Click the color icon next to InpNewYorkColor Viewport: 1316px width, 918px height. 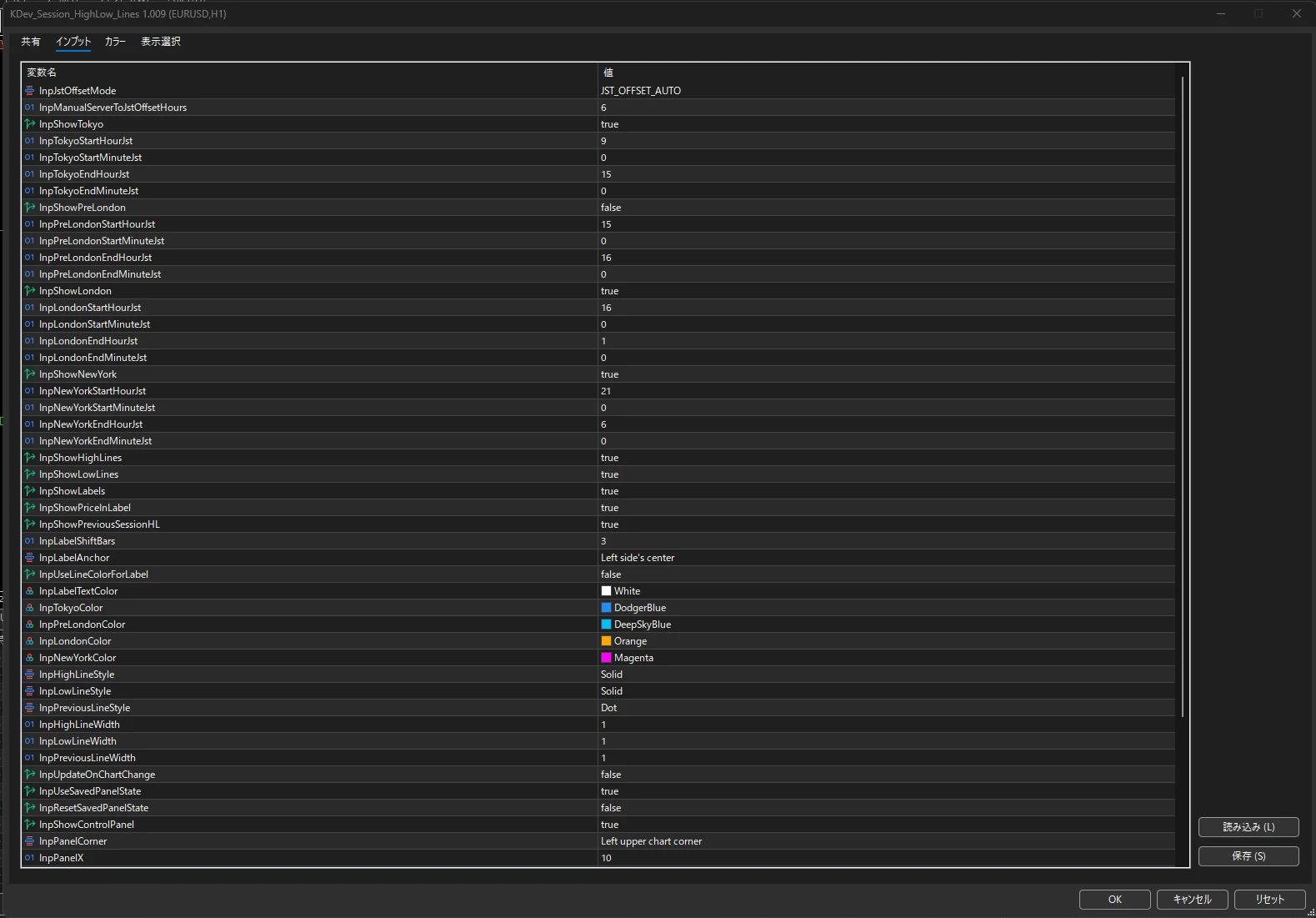[30, 658]
